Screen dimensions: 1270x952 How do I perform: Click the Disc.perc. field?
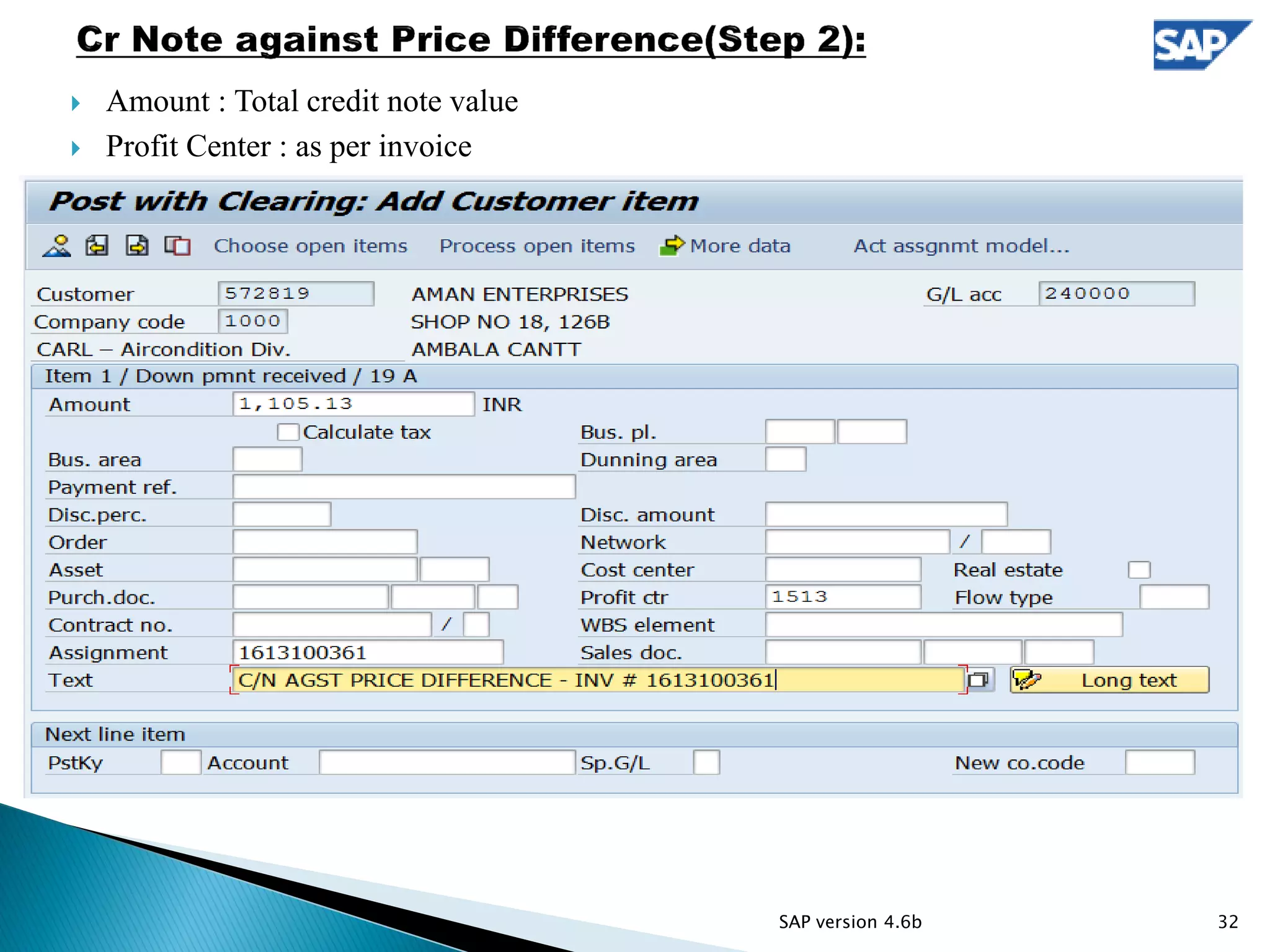[x=282, y=514]
